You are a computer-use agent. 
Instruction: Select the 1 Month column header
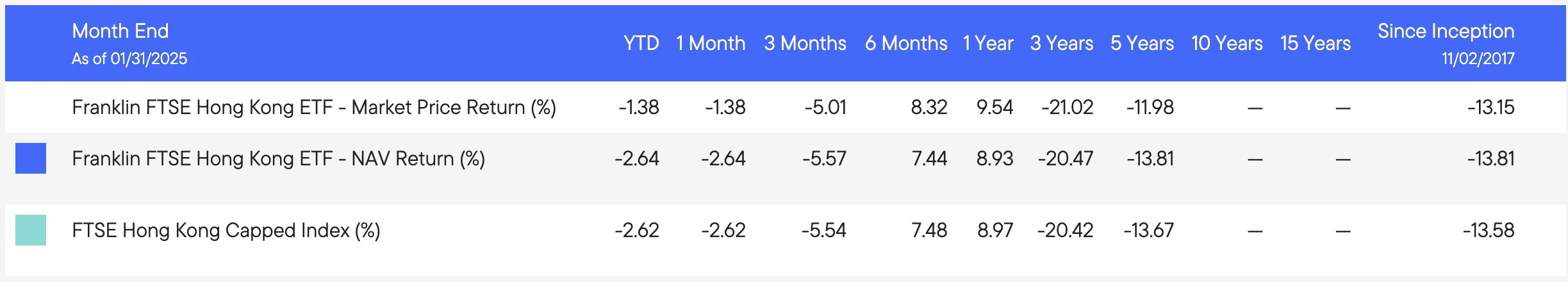click(x=711, y=43)
